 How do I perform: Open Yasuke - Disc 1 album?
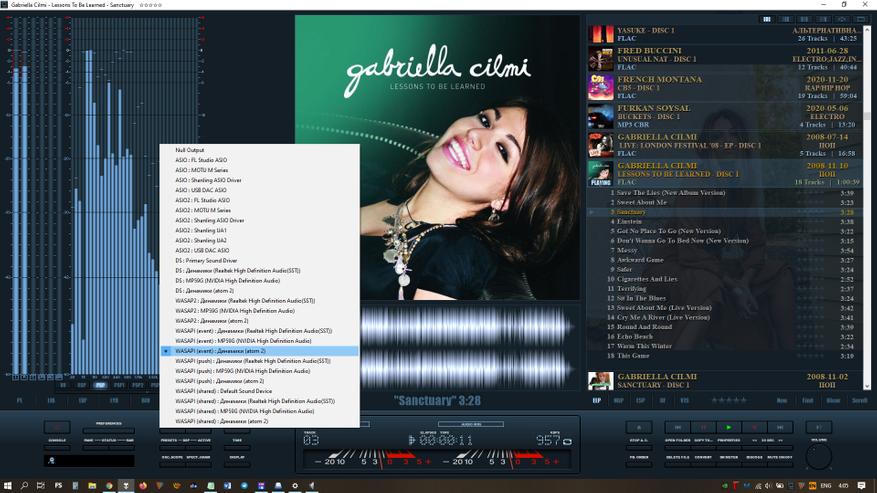[x=725, y=34]
